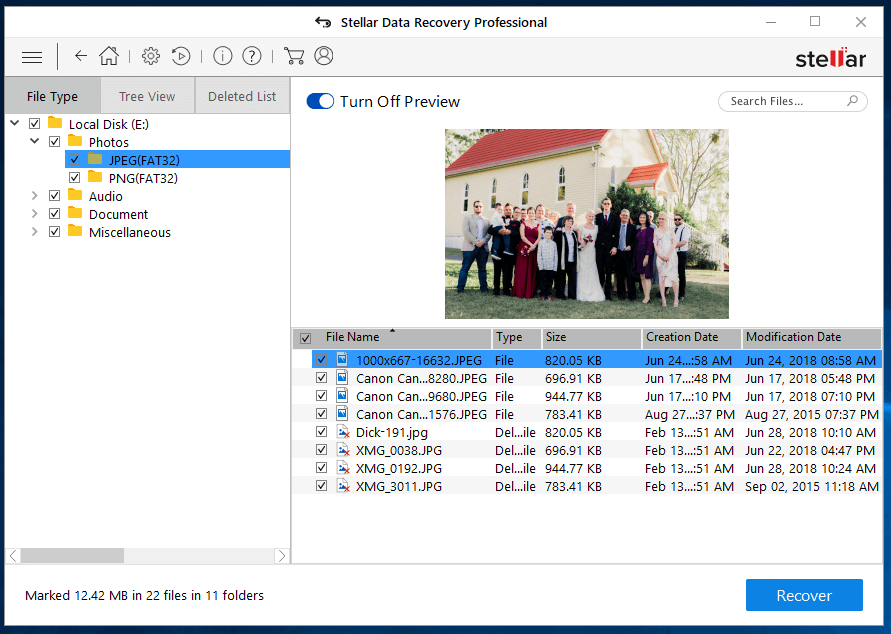891x634 pixels.
Task: Open the Settings gear icon
Action: pos(151,56)
